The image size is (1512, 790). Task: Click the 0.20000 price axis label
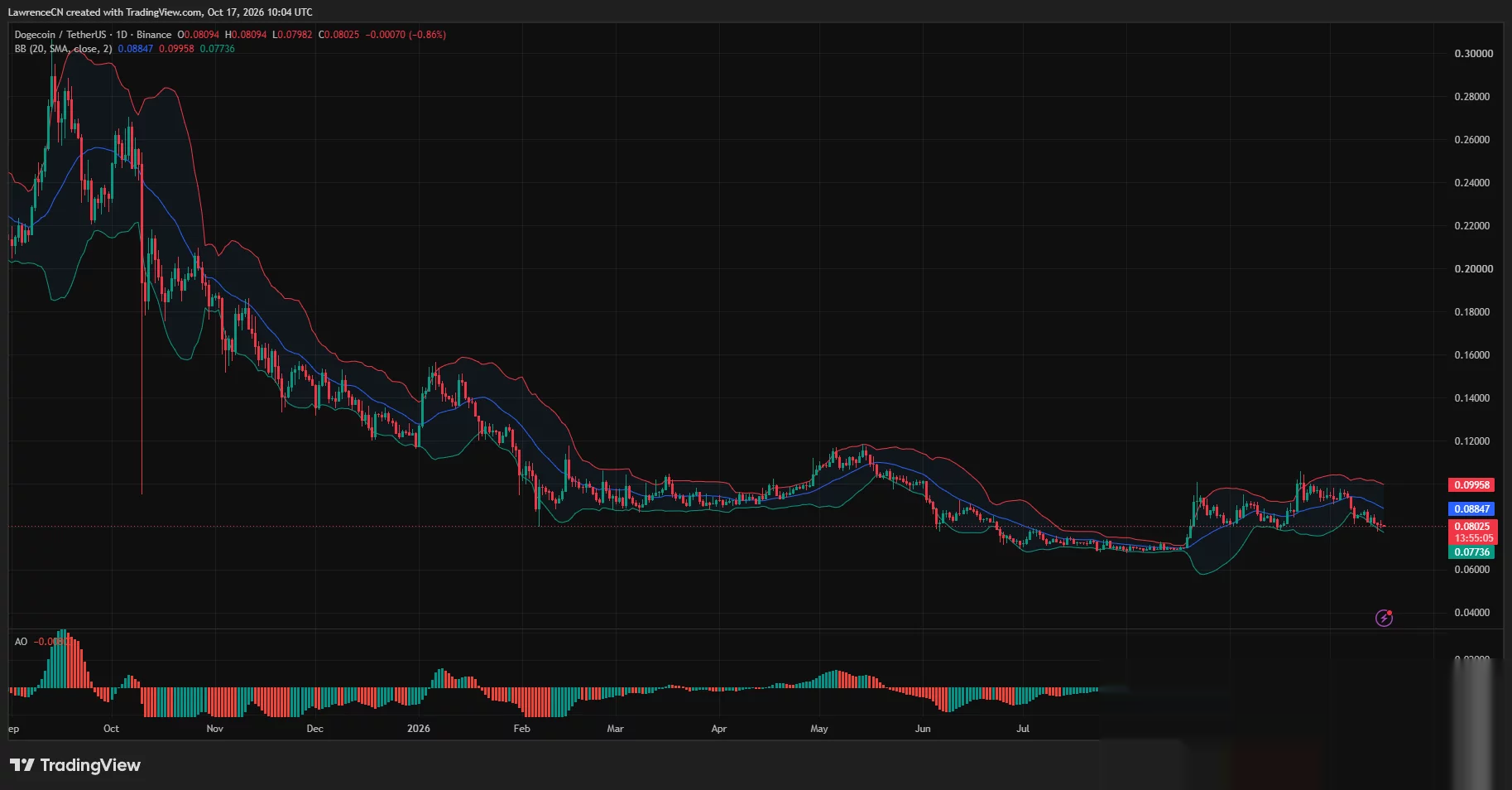(1473, 269)
